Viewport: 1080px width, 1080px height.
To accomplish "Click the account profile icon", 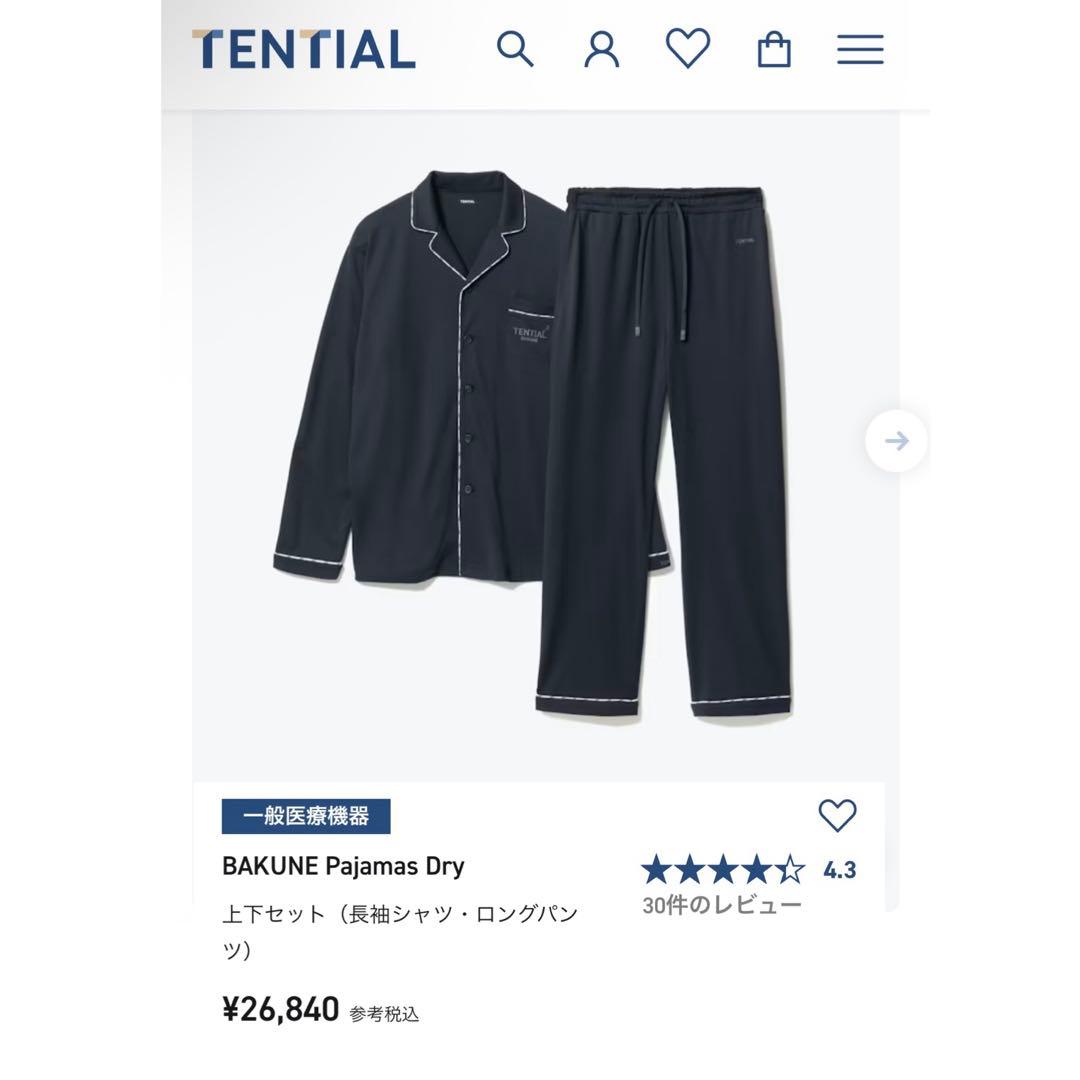I will (601, 48).
